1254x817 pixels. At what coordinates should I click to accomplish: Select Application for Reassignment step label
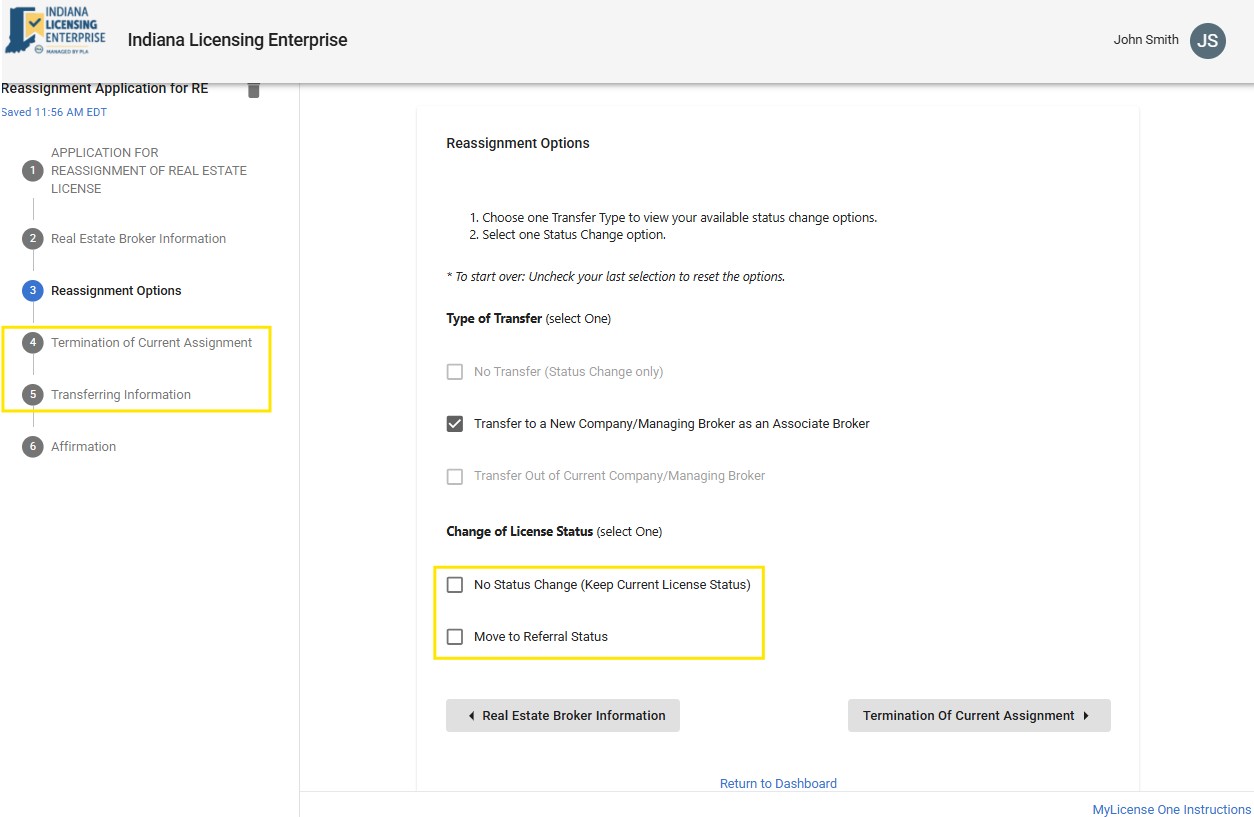148,171
